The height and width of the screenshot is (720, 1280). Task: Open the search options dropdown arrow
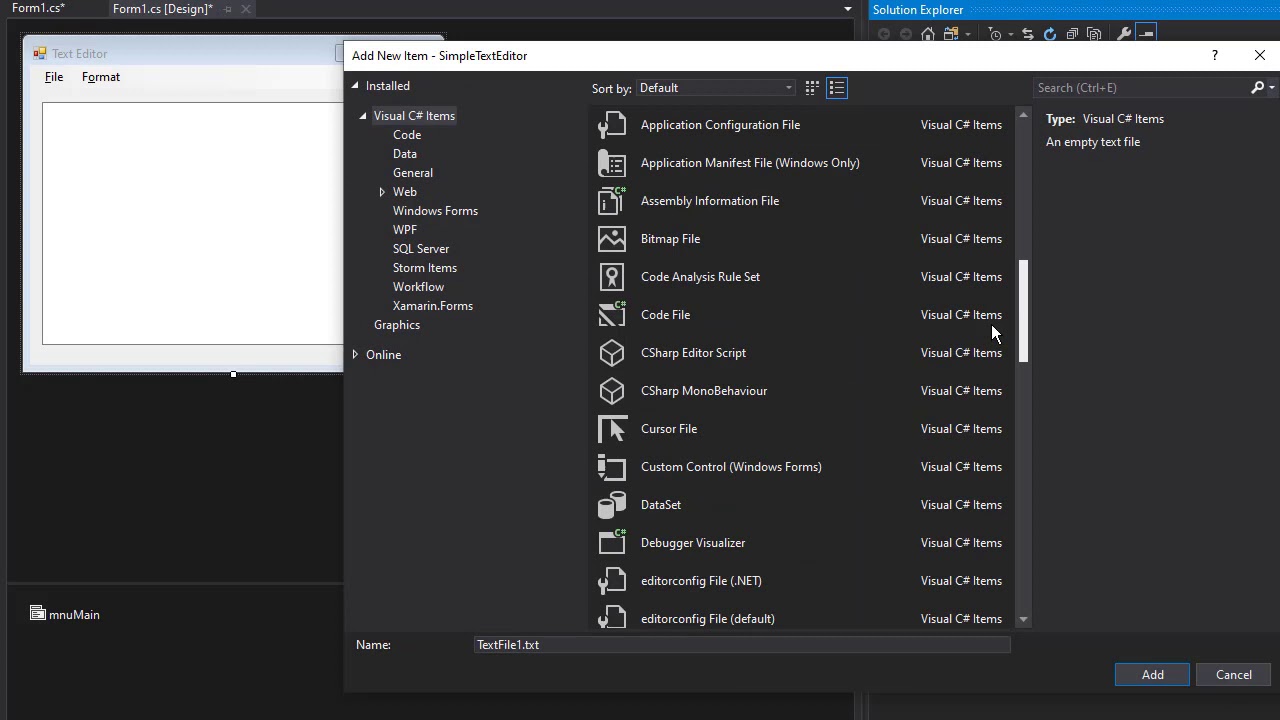(x=1272, y=88)
